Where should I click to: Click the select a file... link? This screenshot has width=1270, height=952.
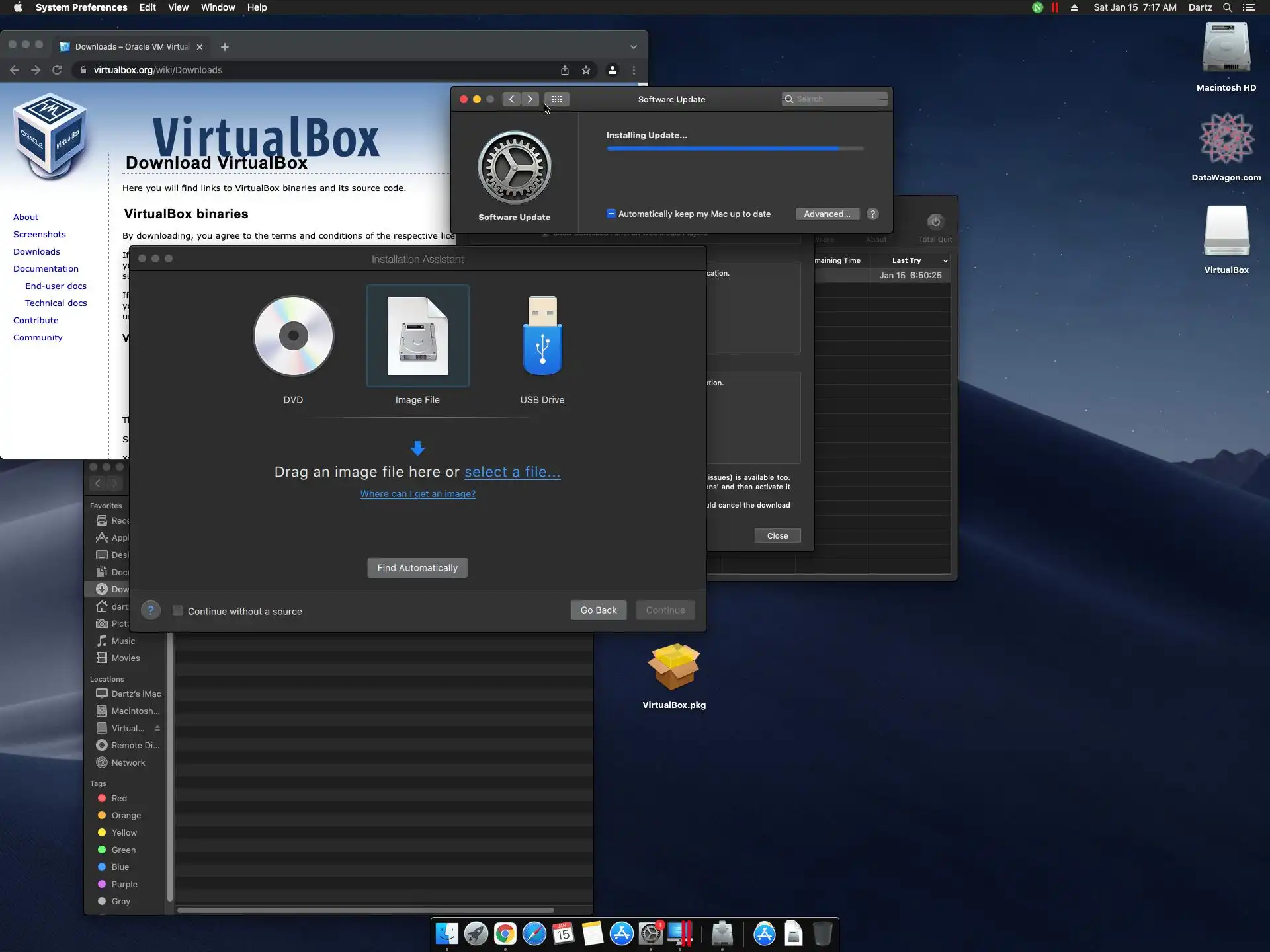tap(512, 472)
